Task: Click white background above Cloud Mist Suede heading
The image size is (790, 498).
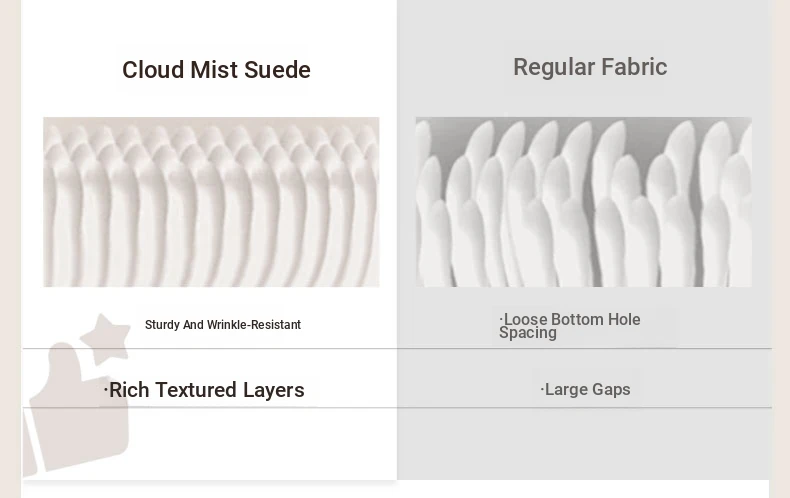Action: click(210, 25)
